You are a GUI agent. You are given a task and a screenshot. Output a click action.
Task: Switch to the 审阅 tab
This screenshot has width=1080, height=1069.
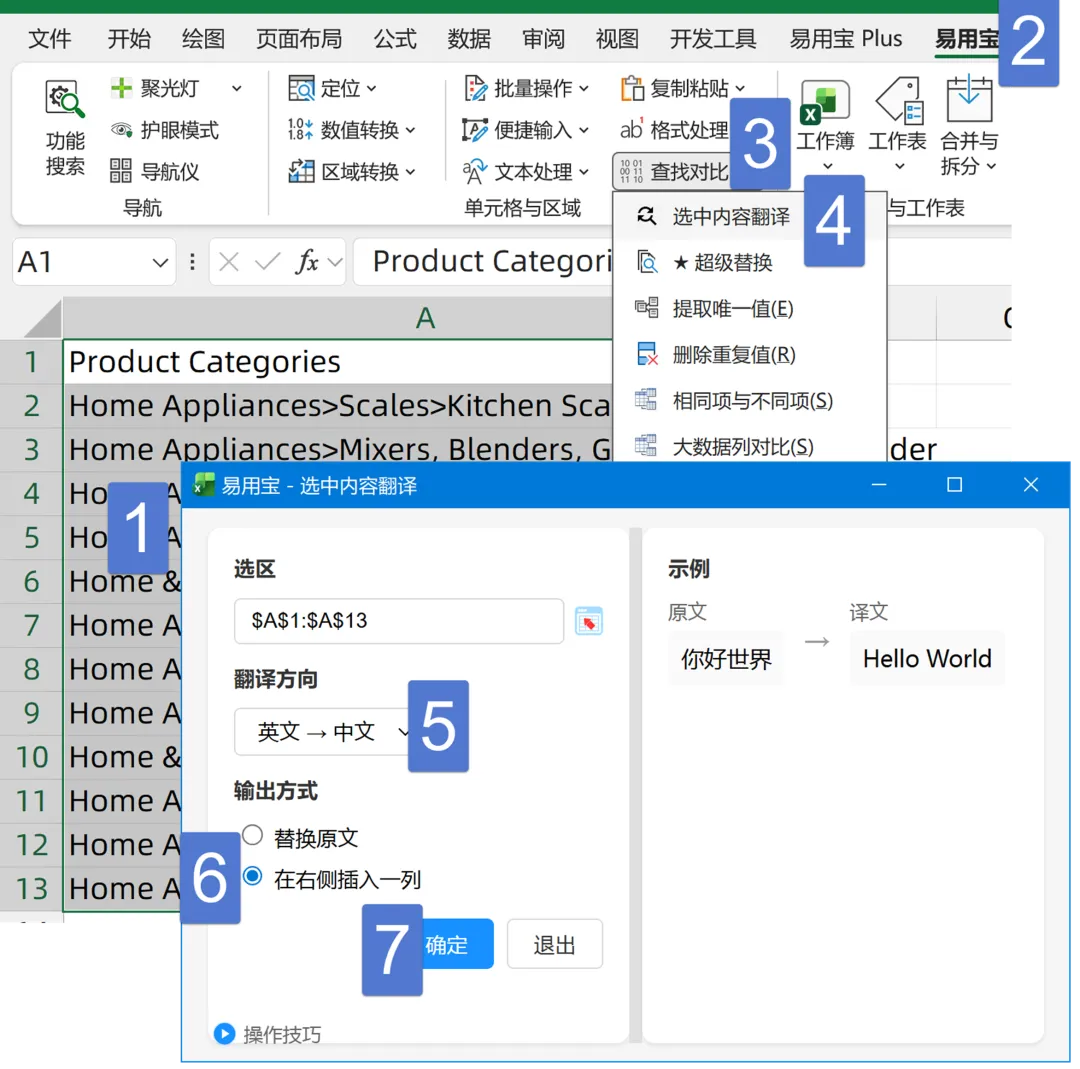(x=543, y=39)
